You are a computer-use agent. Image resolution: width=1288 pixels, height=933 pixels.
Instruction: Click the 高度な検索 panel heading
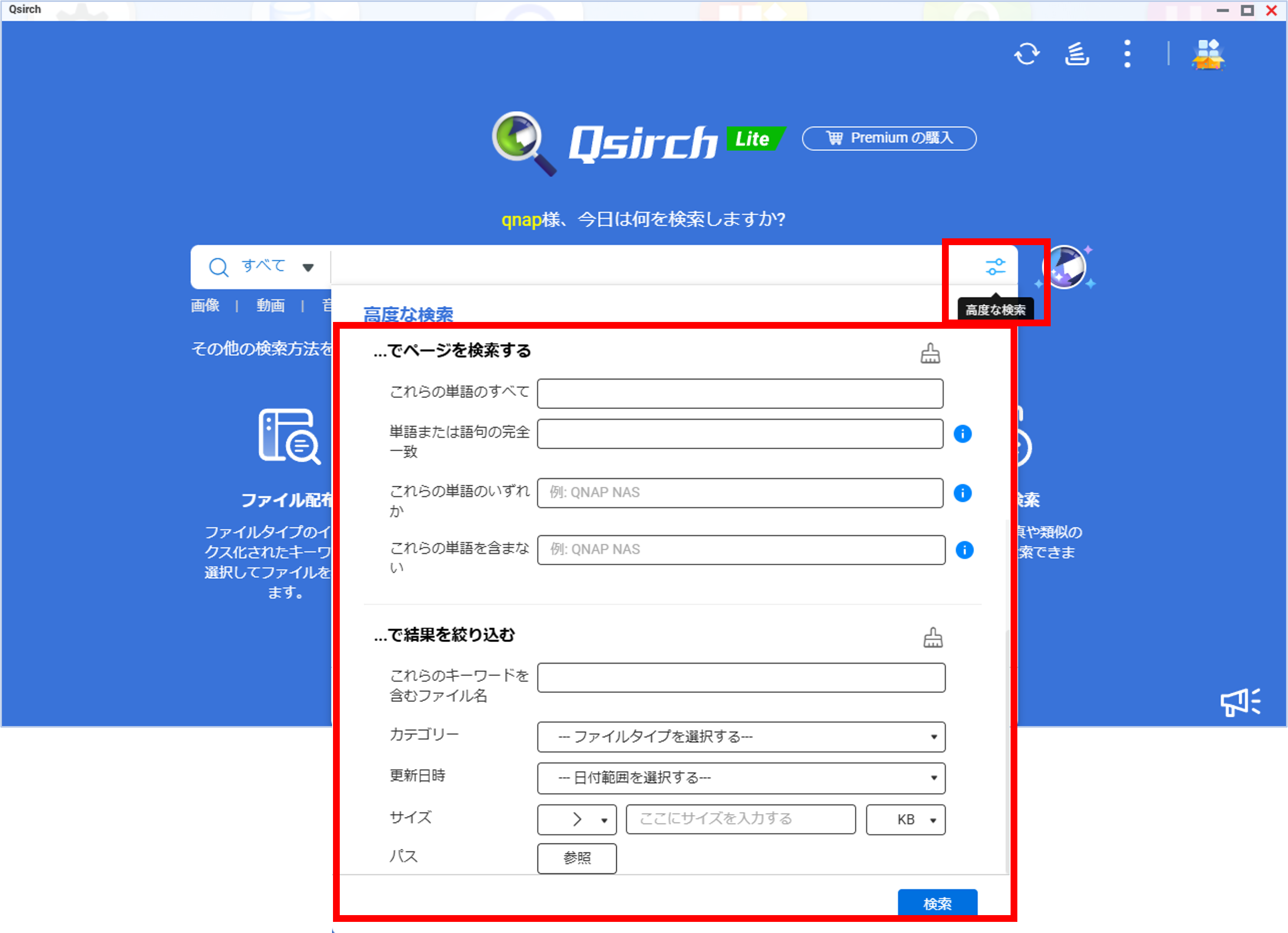[408, 314]
